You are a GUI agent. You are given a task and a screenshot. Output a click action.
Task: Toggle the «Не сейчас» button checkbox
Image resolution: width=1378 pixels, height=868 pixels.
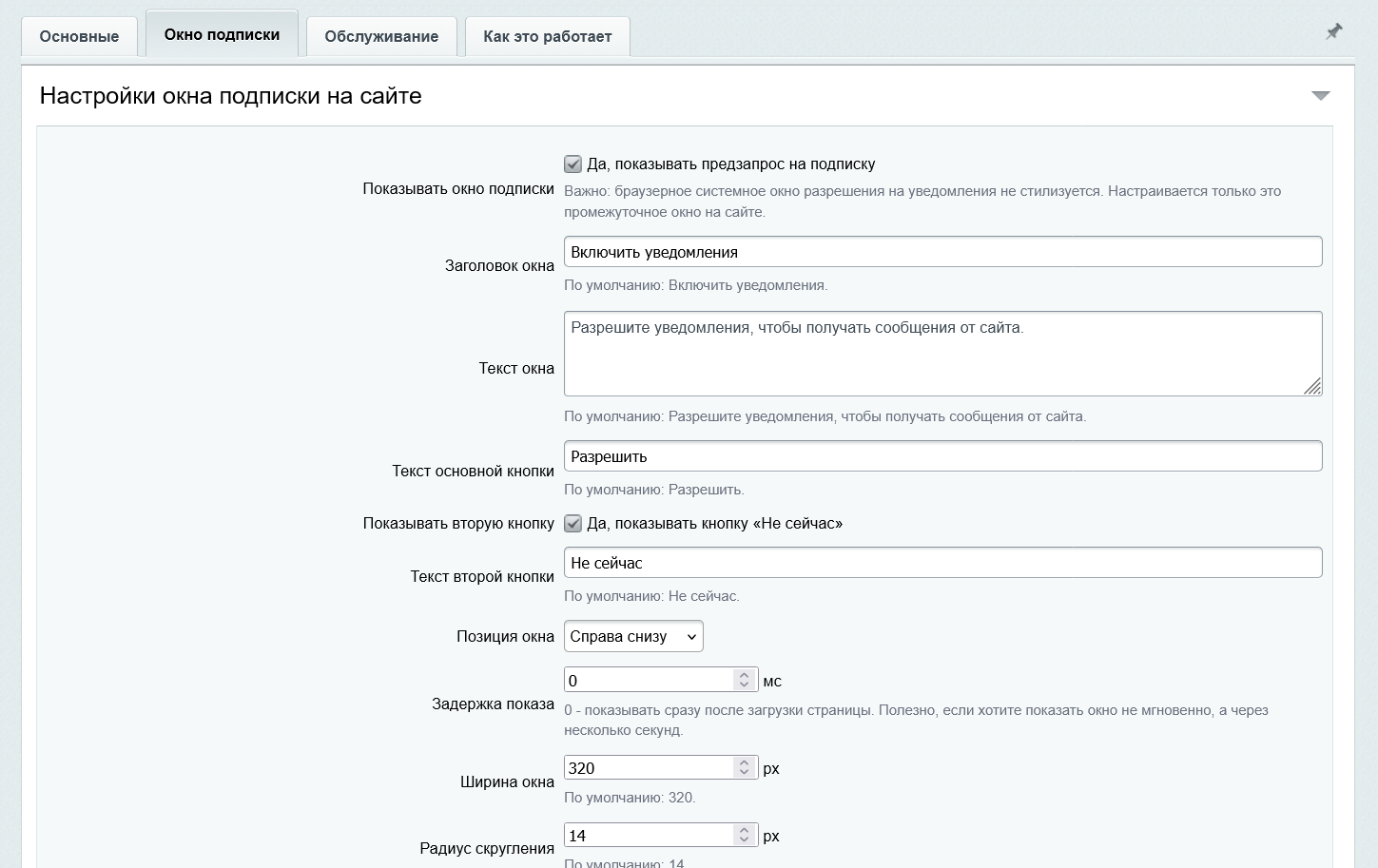[573, 524]
